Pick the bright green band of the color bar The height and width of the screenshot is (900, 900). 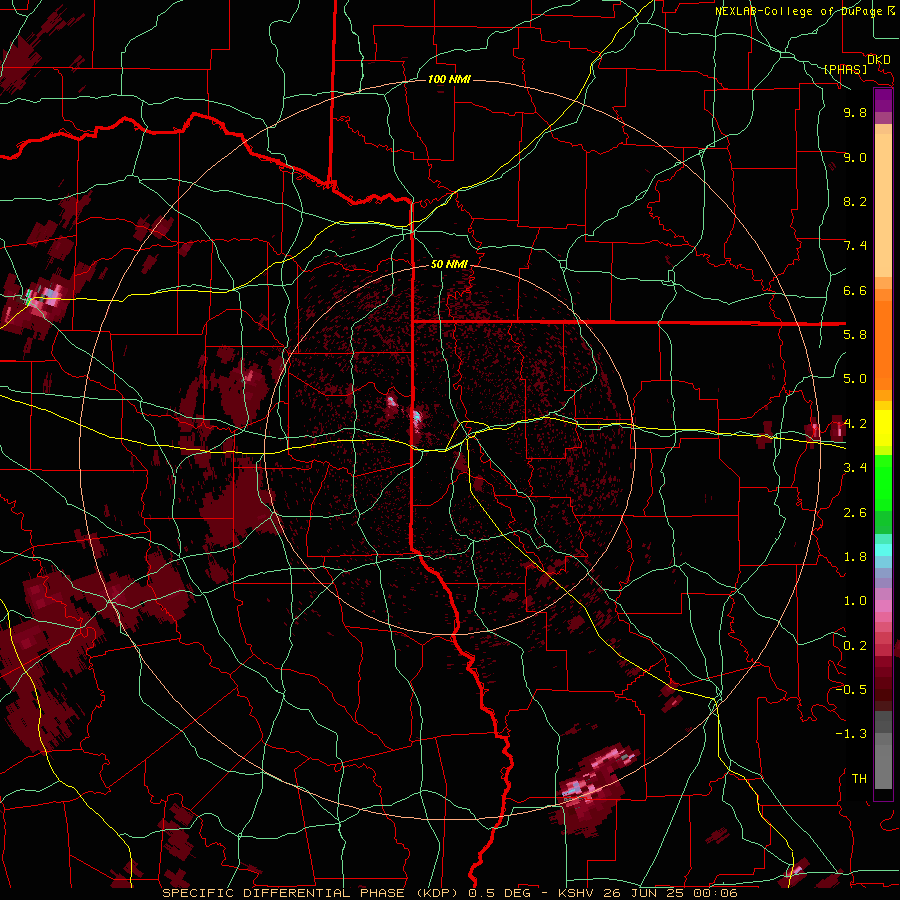pos(883,483)
